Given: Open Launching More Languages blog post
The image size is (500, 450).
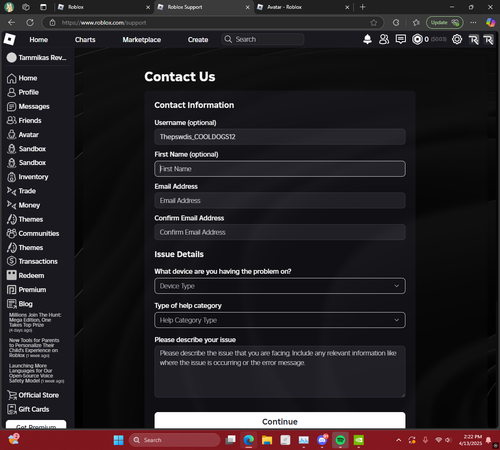Looking at the screenshot, I should 36,373.
